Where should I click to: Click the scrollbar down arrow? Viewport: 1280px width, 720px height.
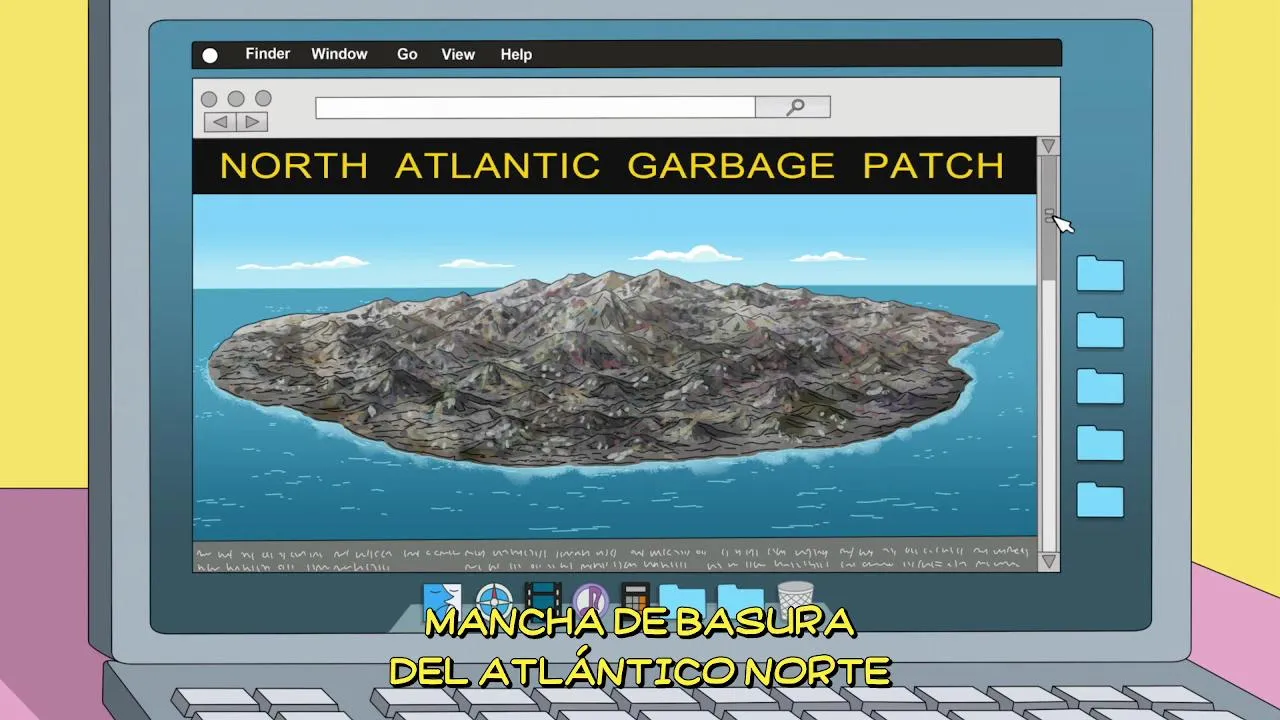1048,562
